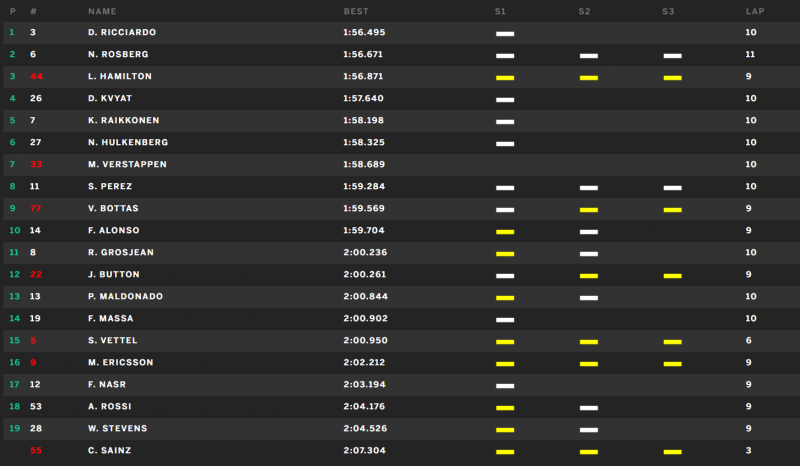Viewport: 800px width, 466px height.
Task: Click R. Grosjean's yellow S1 sector bar
Action: pyautogui.click(x=505, y=254)
